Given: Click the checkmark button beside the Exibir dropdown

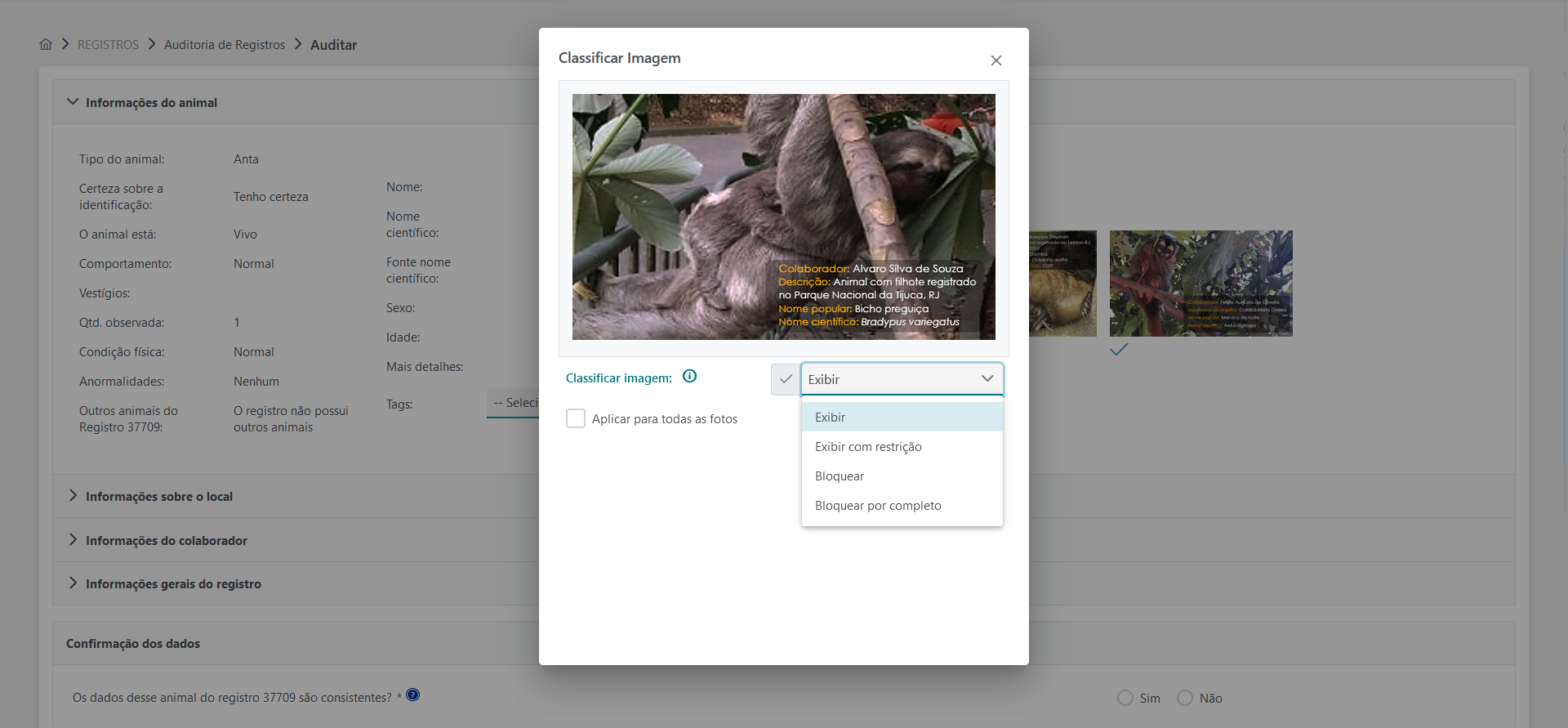Looking at the screenshot, I should pyautogui.click(x=786, y=379).
